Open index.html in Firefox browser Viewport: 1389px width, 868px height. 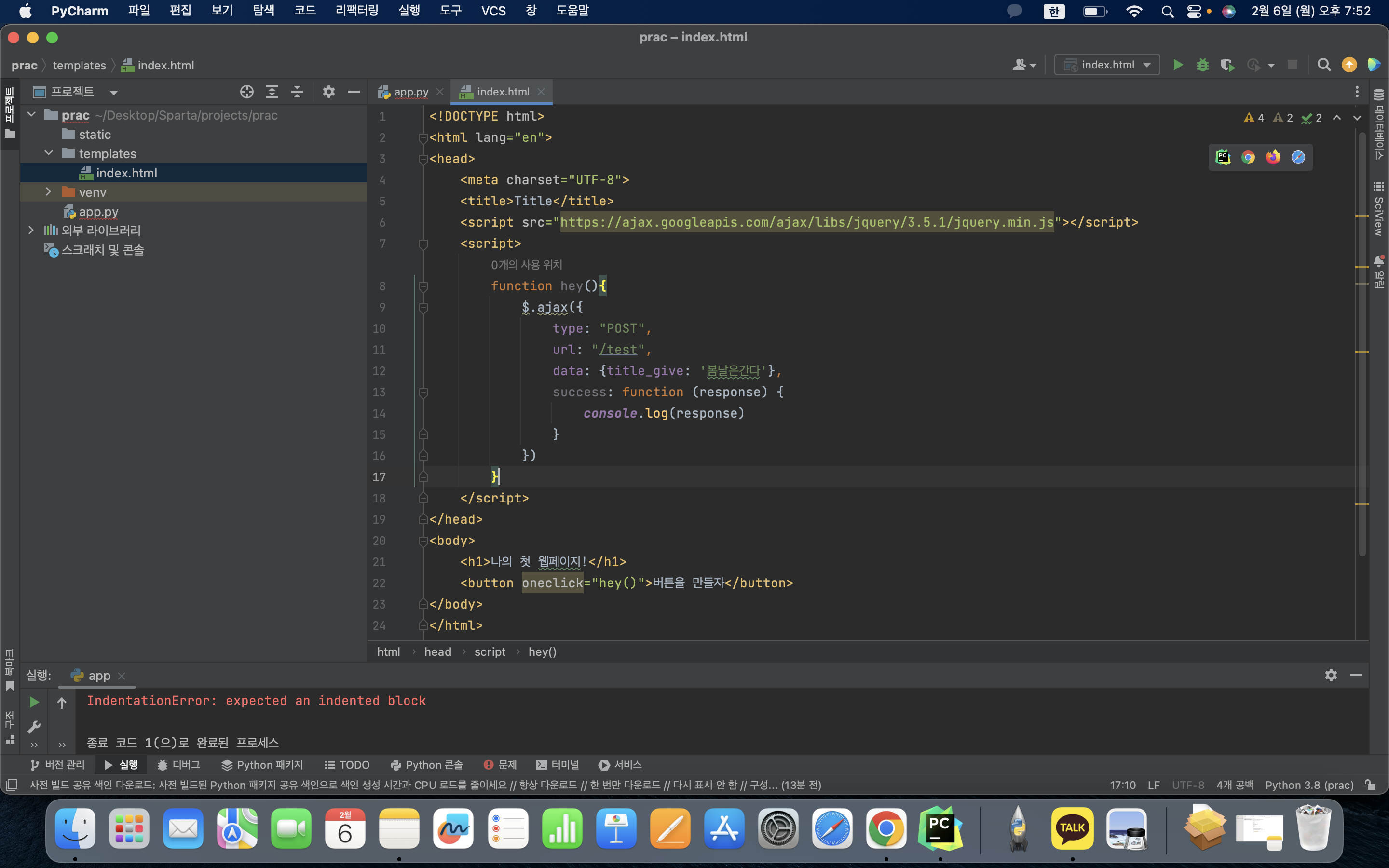coord(1273,157)
